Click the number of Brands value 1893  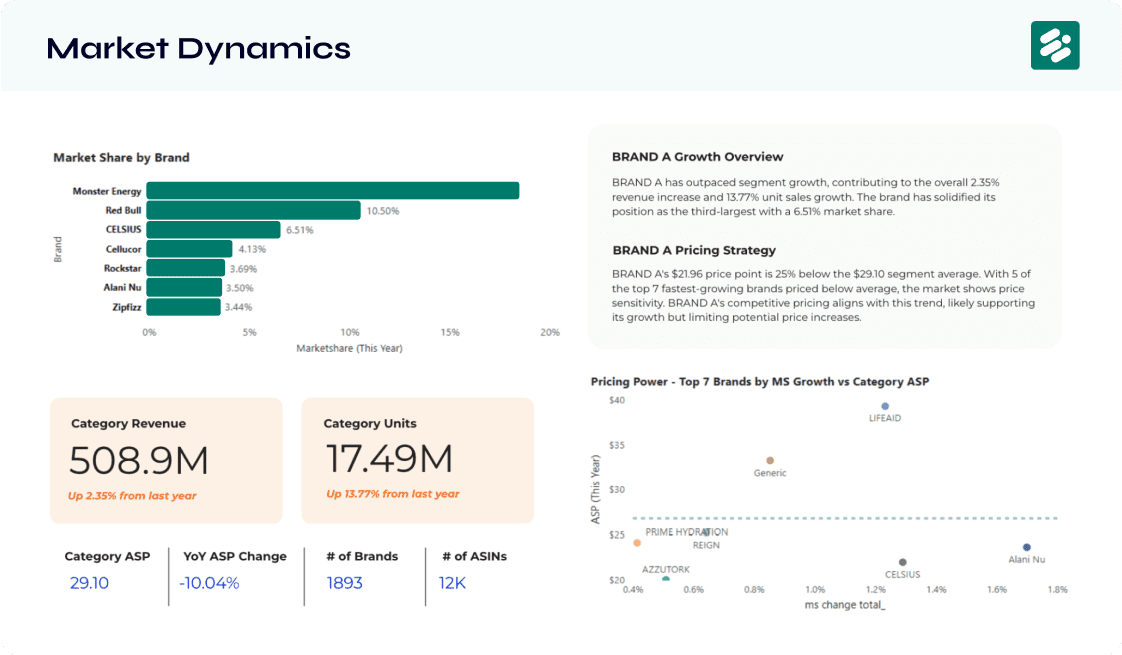tap(345, 583)
